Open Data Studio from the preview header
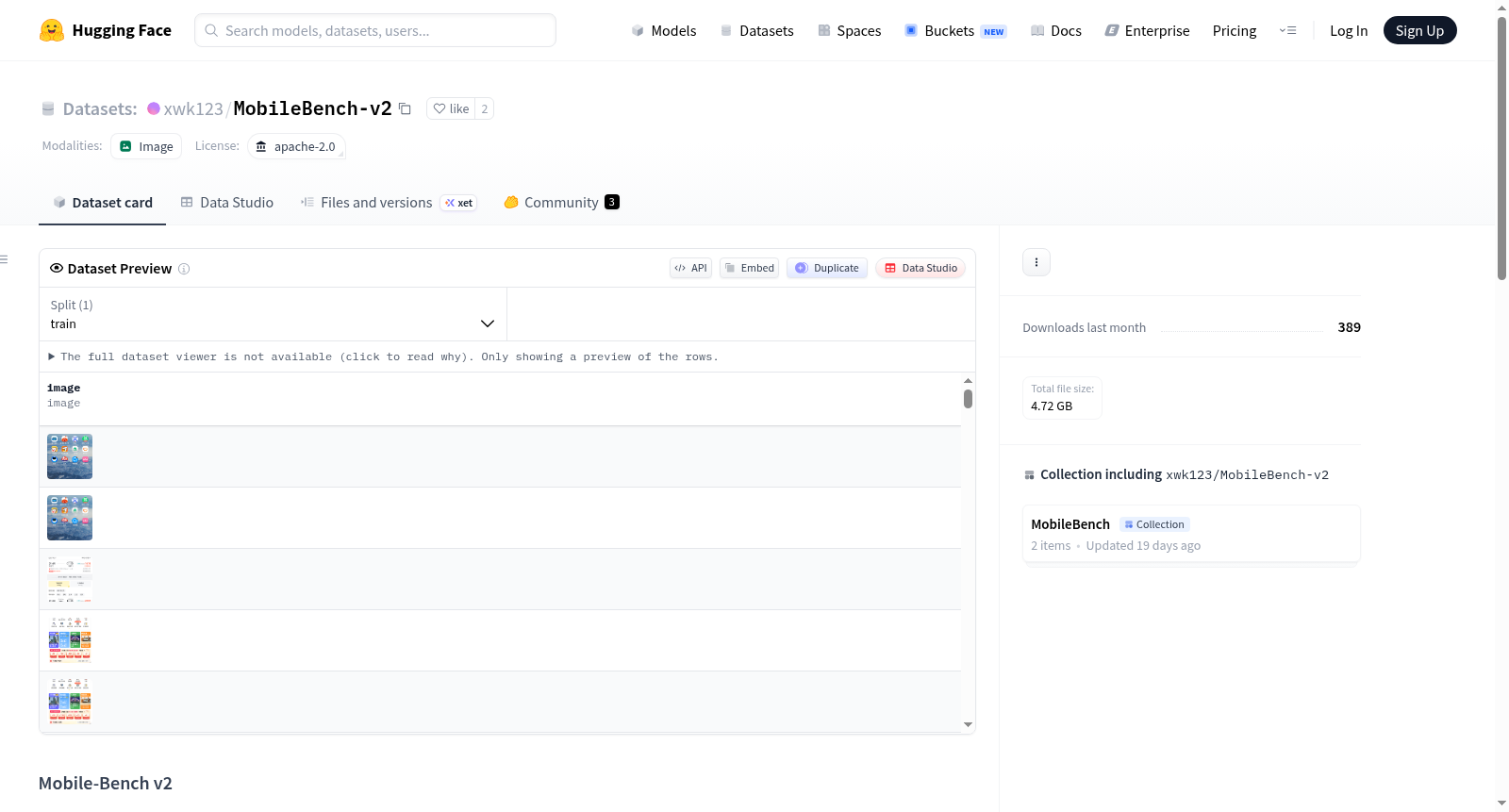Viewport: 1509px width, 812px height. 920,268
